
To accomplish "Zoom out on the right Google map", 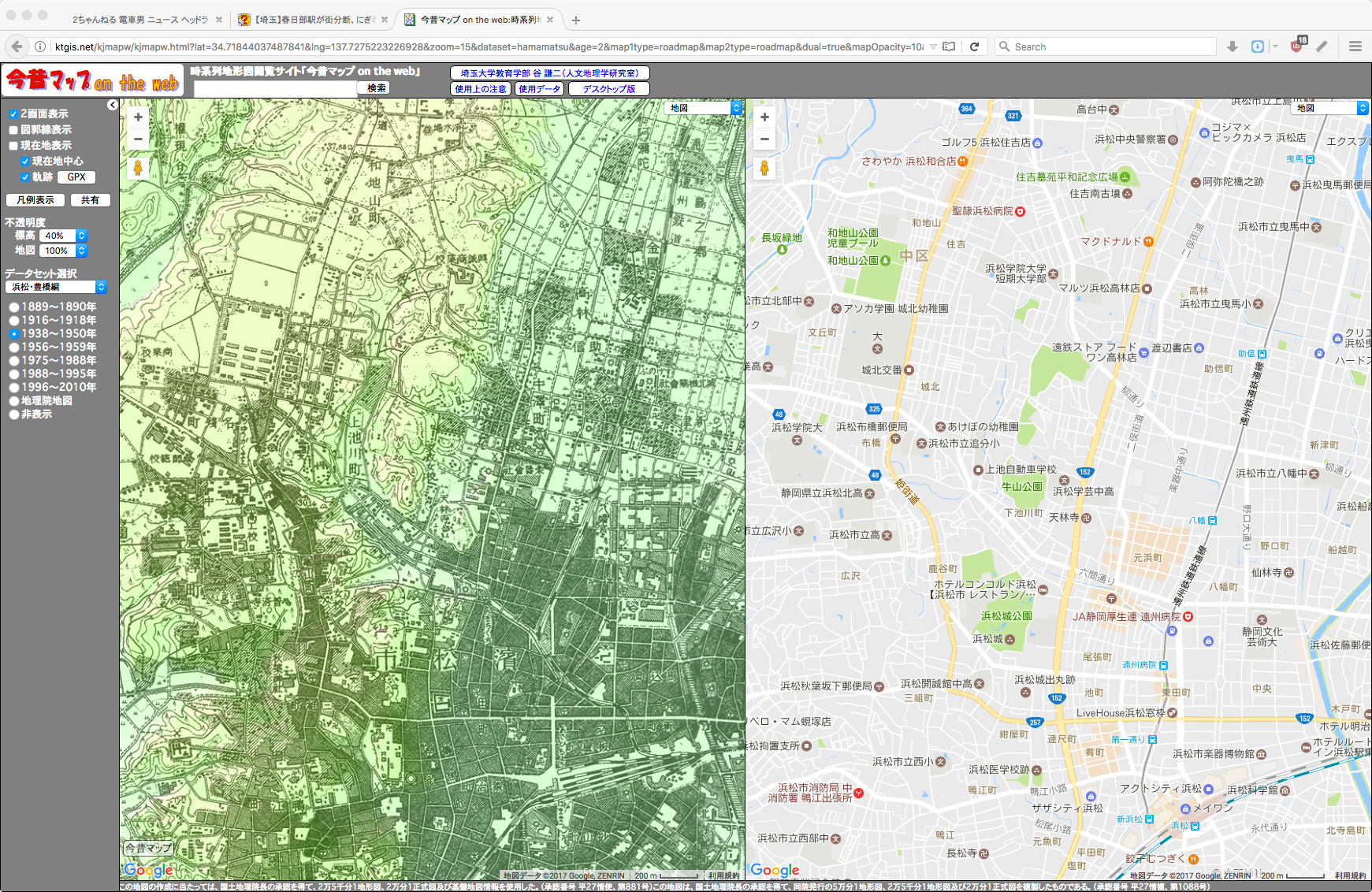I will (764, 139).
